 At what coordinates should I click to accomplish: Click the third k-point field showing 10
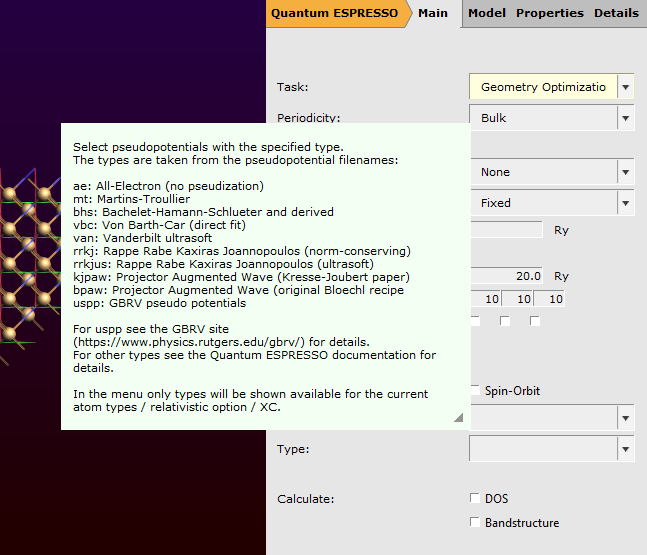point(549,299)
